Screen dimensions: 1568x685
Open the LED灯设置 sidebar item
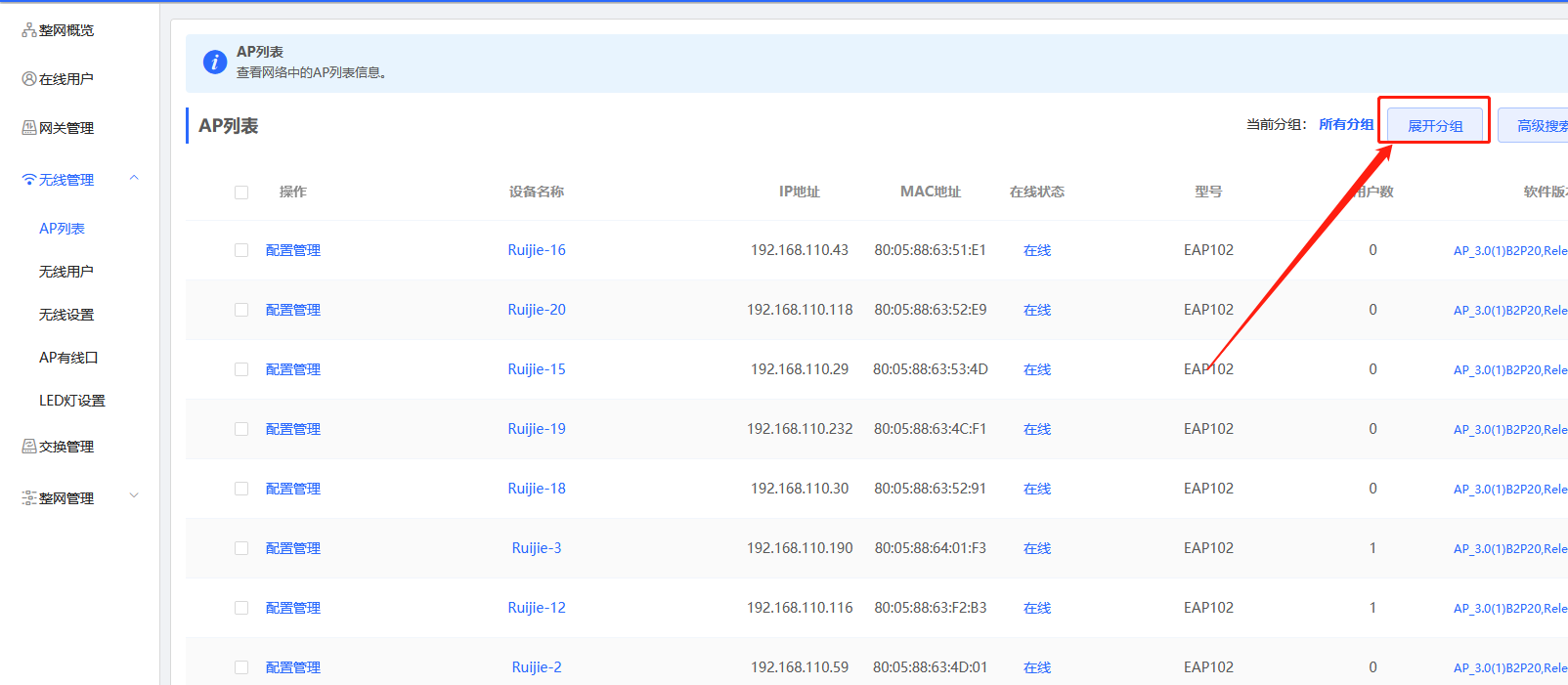coord(72,401)
